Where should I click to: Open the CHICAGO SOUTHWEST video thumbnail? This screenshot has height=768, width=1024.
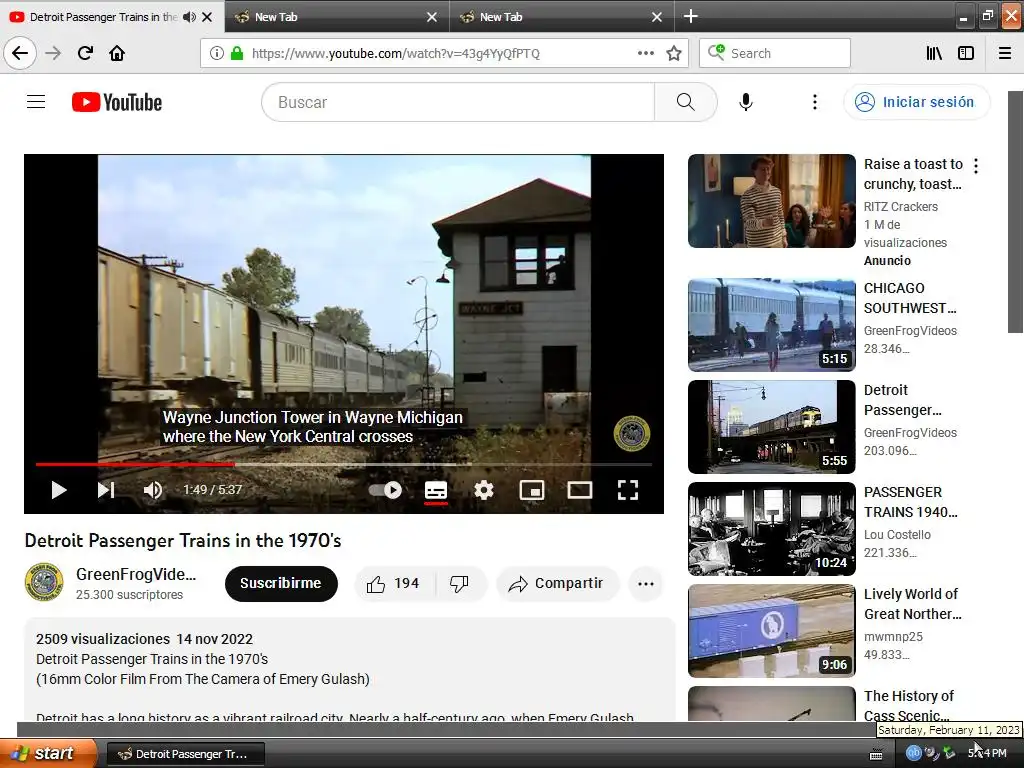(x=771, y=325)
